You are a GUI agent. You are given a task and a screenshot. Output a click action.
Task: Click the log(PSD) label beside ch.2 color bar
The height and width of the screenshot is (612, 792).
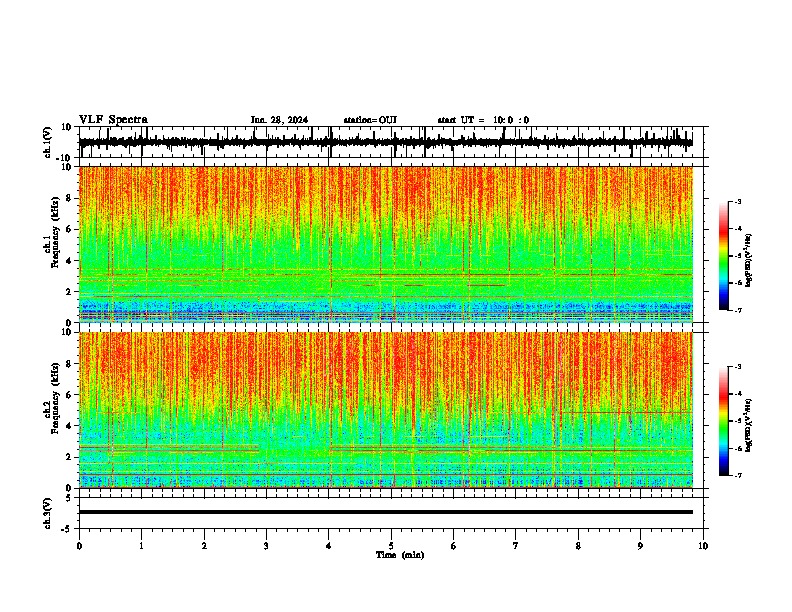click(748, 425)
